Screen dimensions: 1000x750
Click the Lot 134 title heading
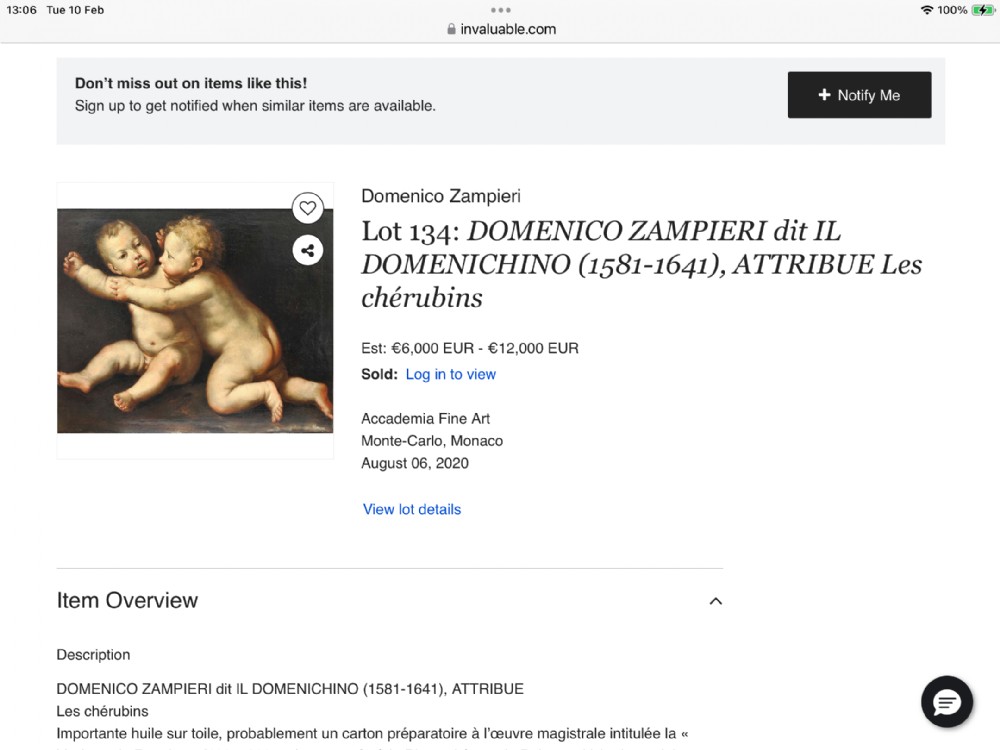tap(642, 264)
